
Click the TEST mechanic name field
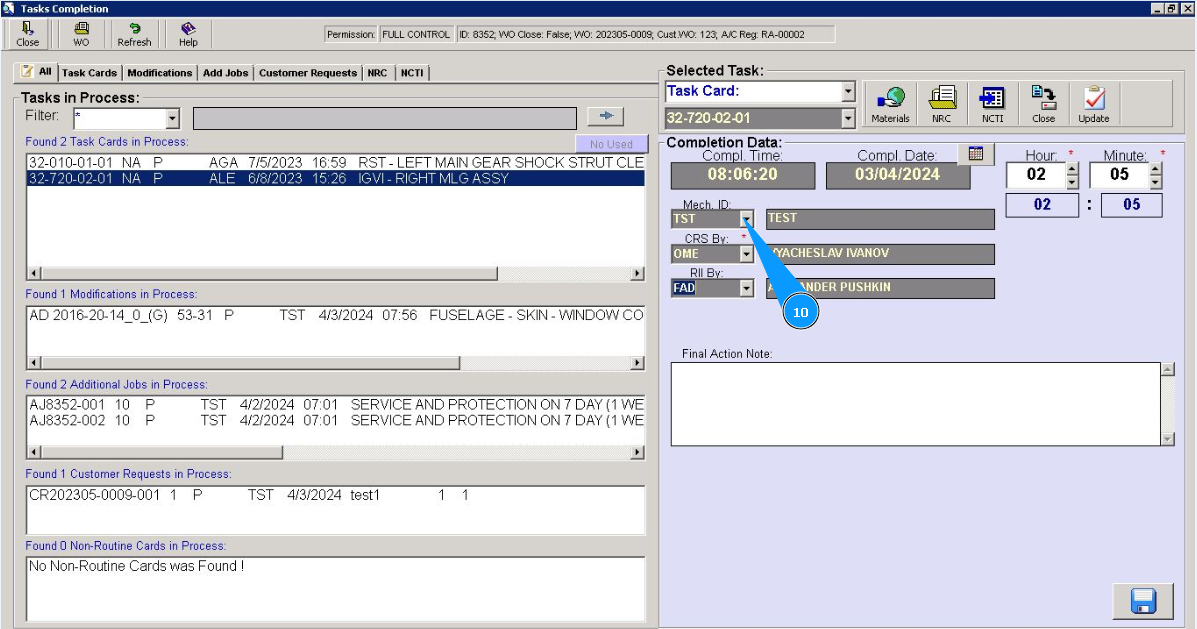880,219
